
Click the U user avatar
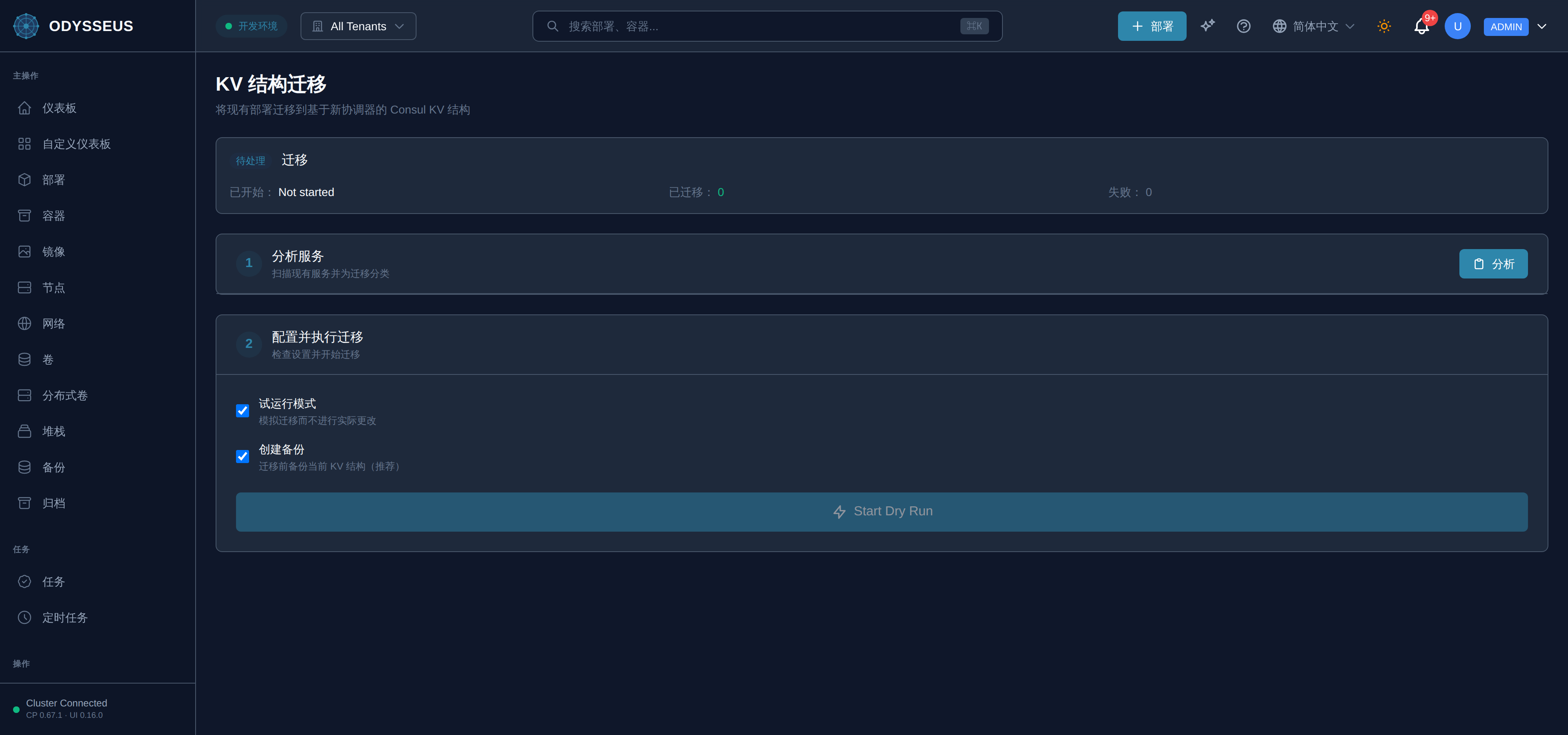click(x=1457, y=26)
